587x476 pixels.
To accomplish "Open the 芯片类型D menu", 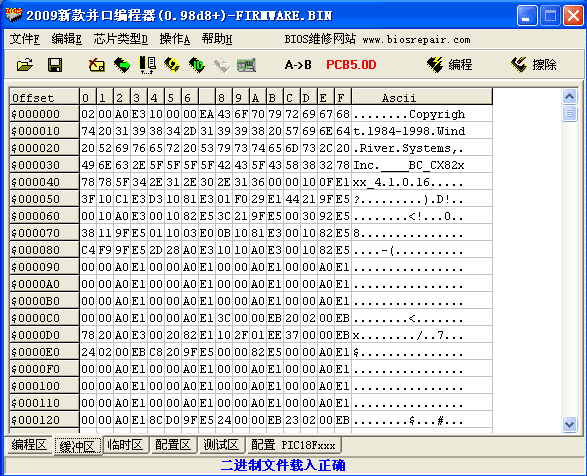I will tap(121, 39).
